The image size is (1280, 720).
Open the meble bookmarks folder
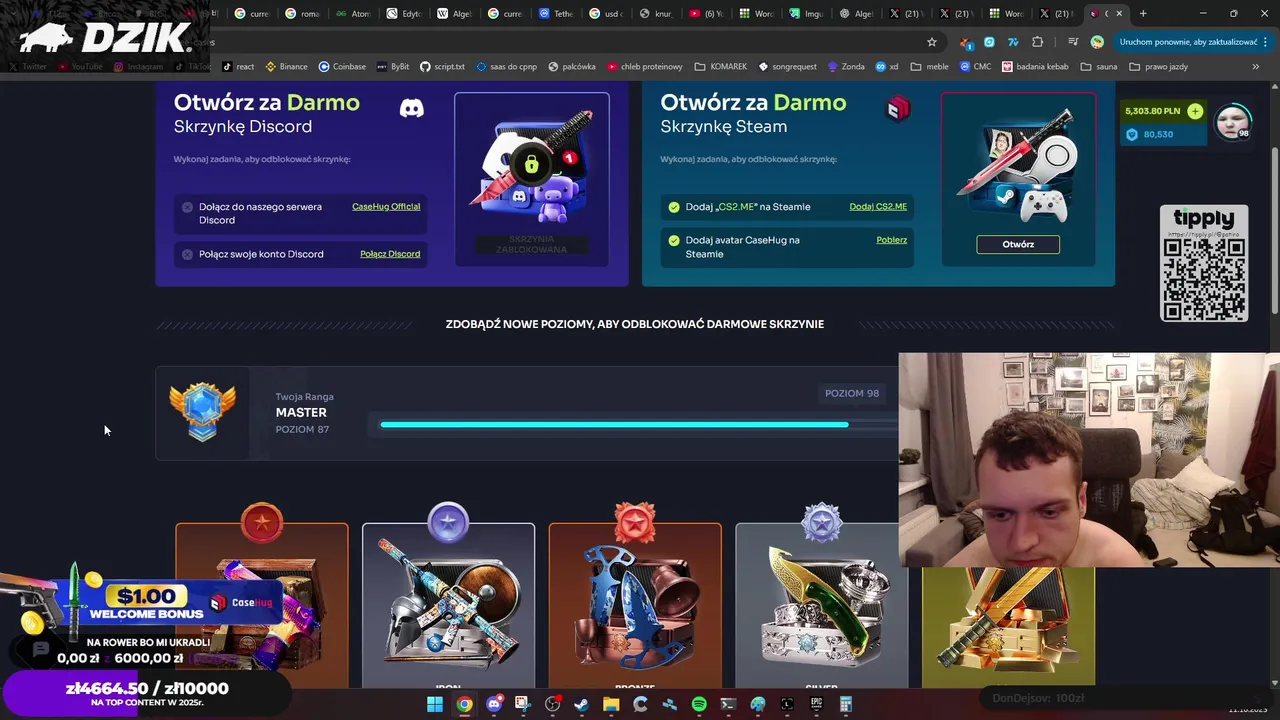[929, 66]
